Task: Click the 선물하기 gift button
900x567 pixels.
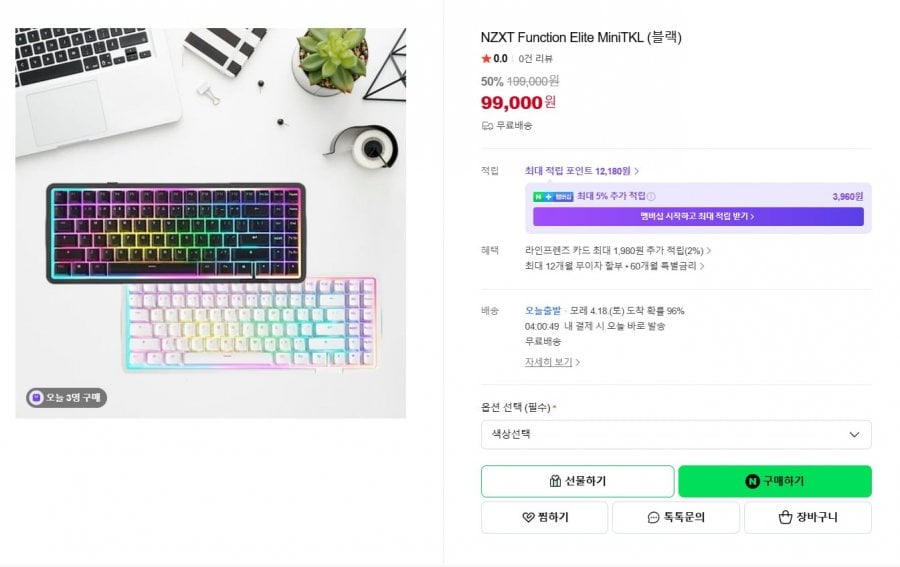Action: pyautogui.click(x=577, y=481)
